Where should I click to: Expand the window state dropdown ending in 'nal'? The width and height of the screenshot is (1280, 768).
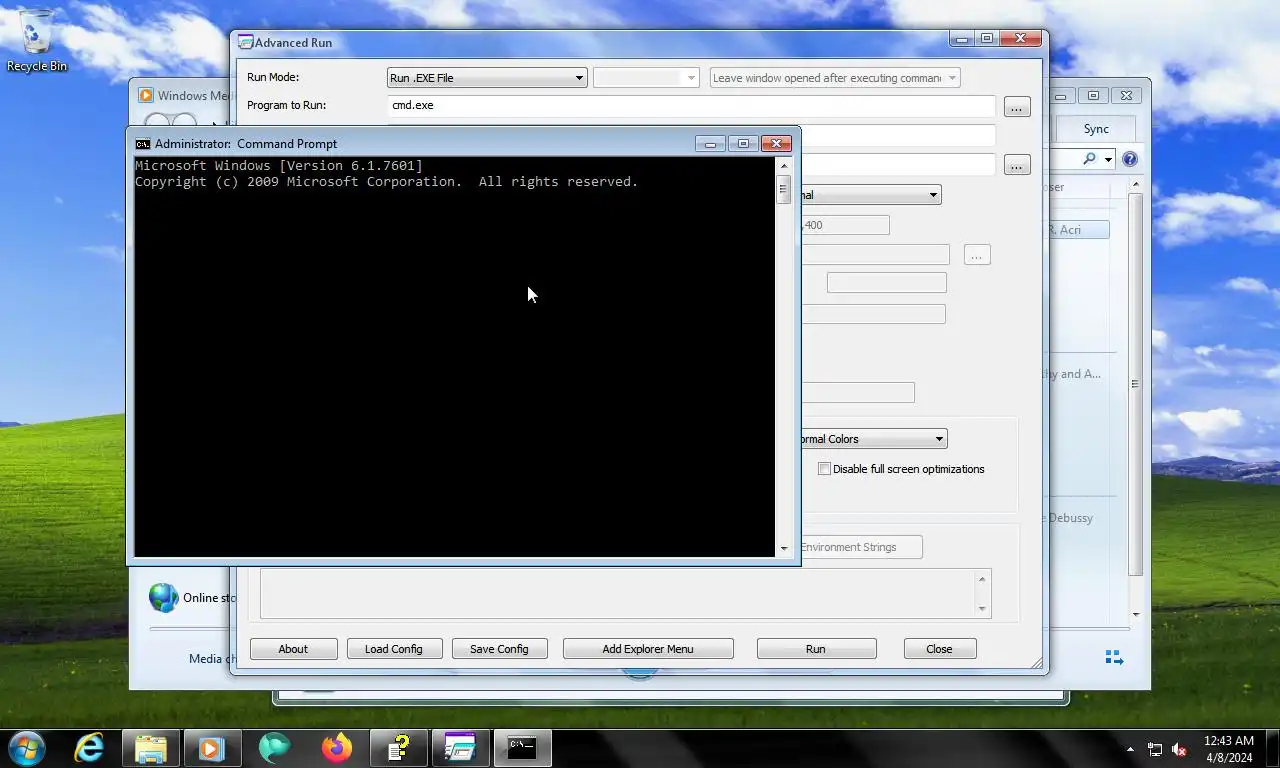pos(870,195)
